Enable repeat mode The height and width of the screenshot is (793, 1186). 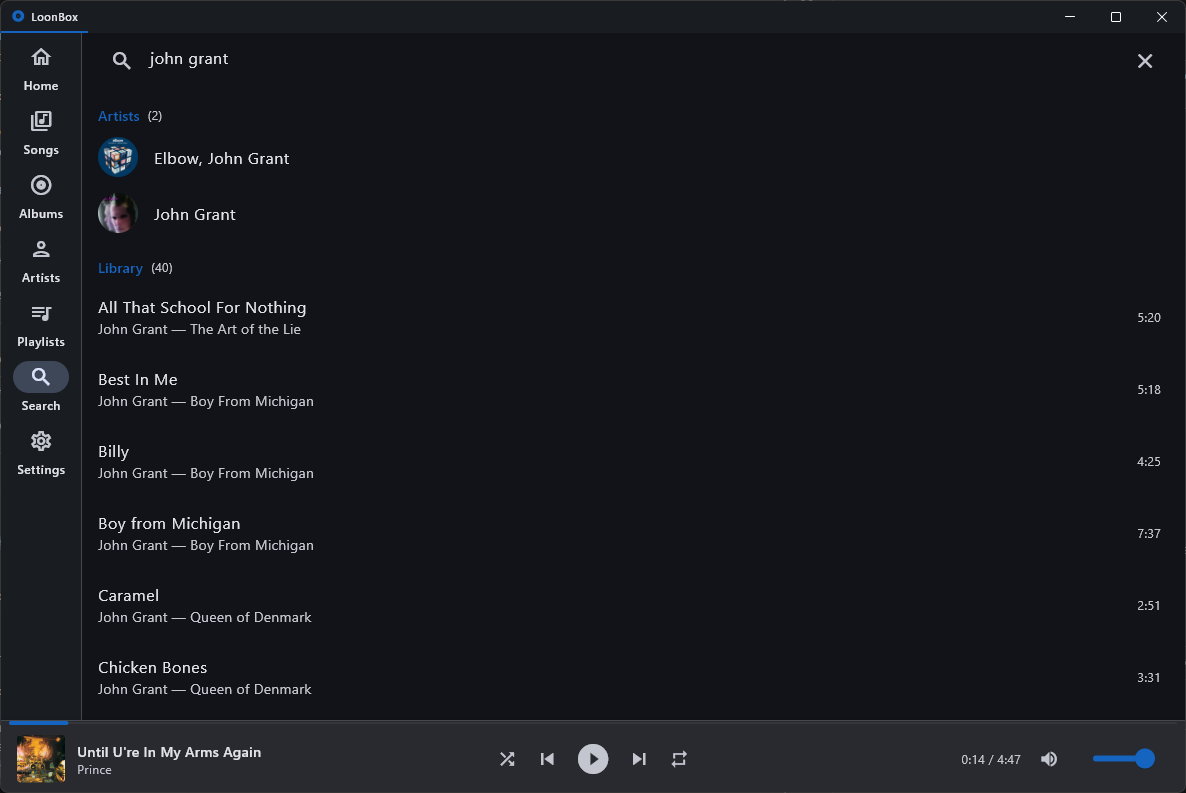679,758
